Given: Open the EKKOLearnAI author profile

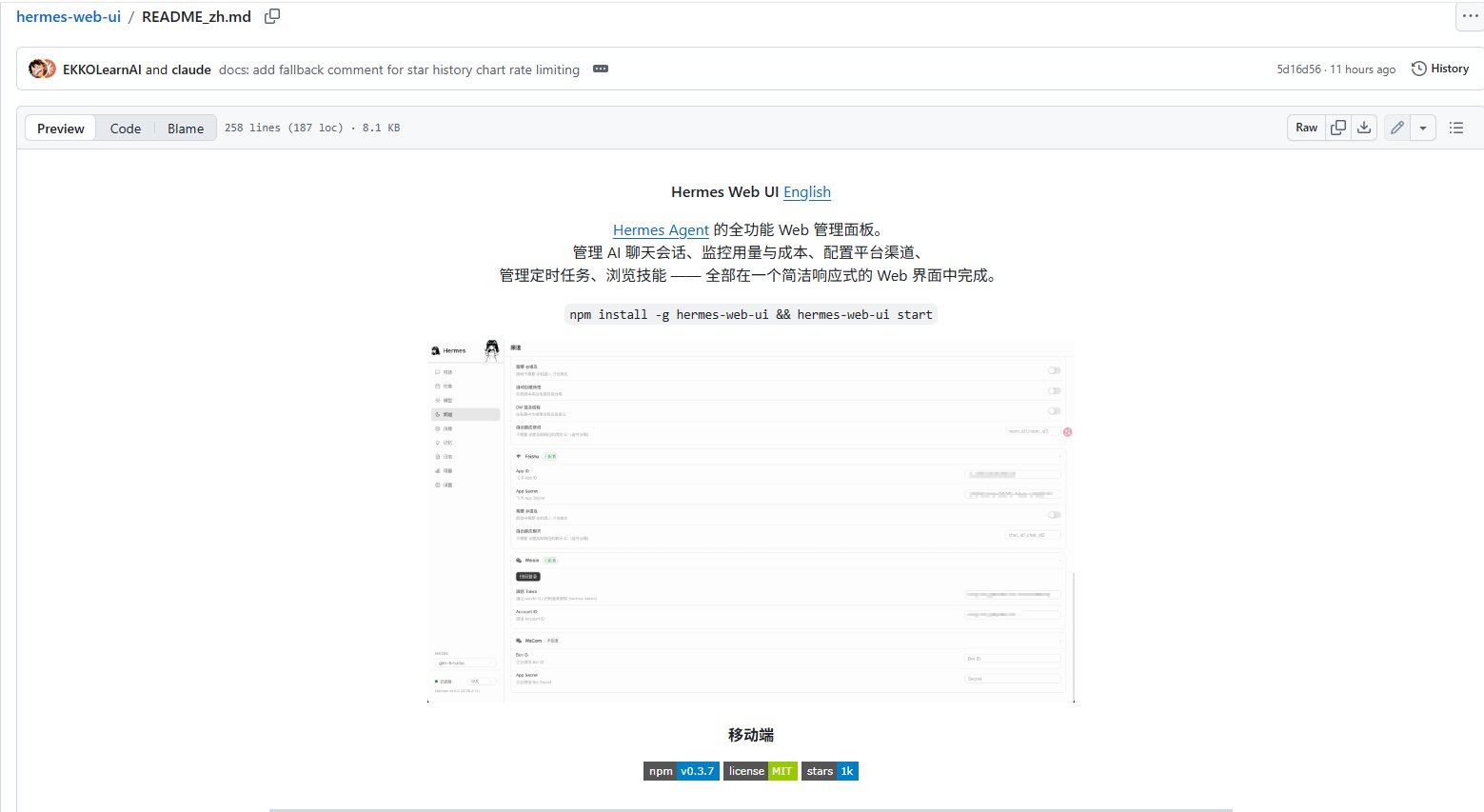Looking at the screenshot, I should click(x=102, y=69).
